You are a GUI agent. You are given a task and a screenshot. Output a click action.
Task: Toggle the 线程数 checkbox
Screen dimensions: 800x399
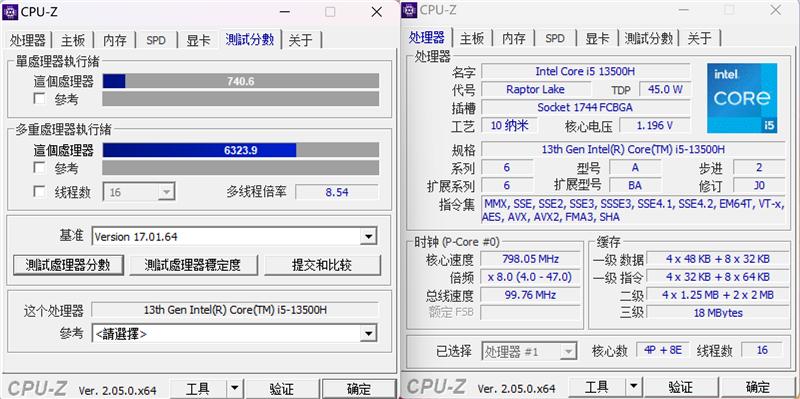pyautogui.click(x=39, y=192)
